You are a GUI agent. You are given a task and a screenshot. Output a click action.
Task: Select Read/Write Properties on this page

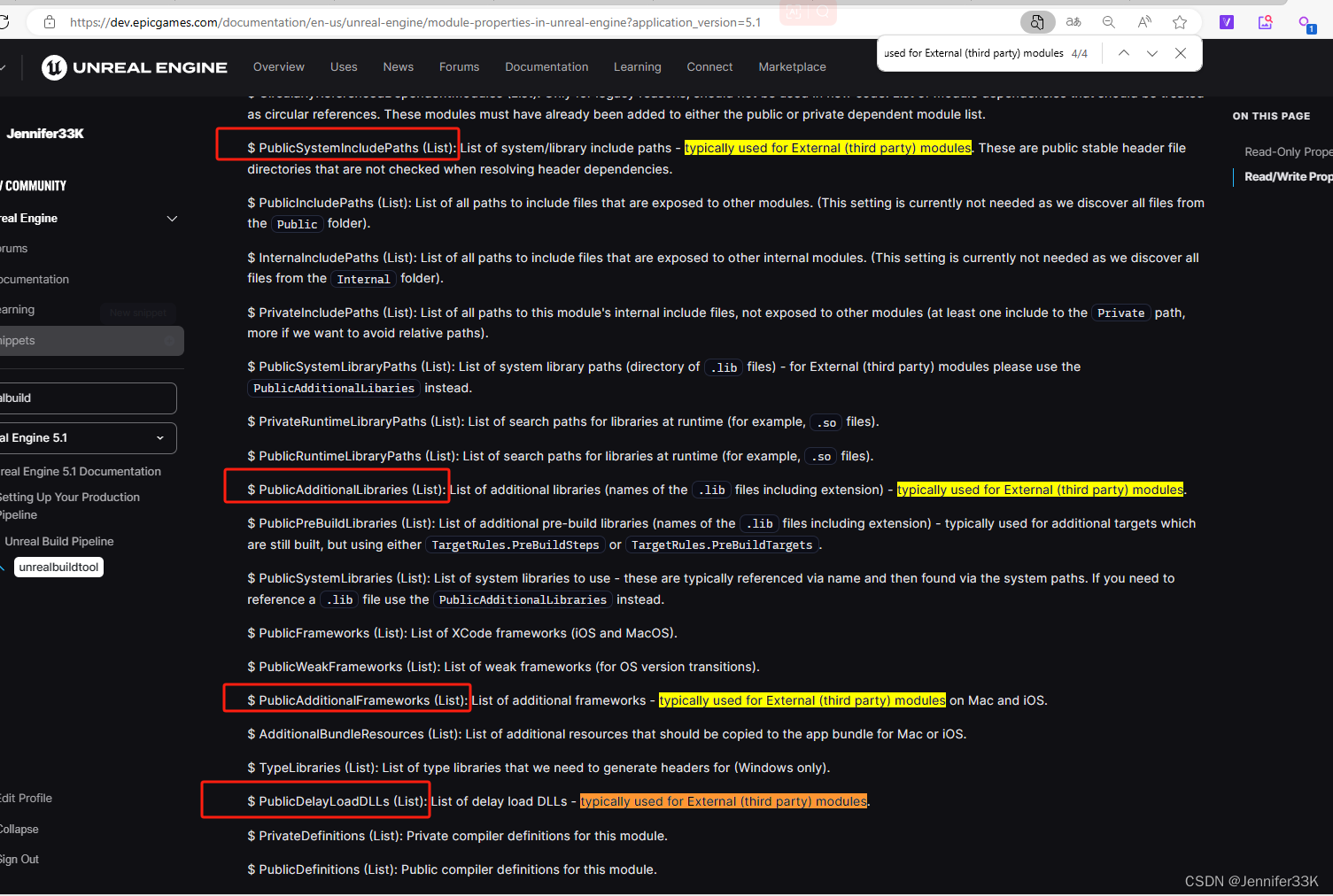(x=1288, y=176)
